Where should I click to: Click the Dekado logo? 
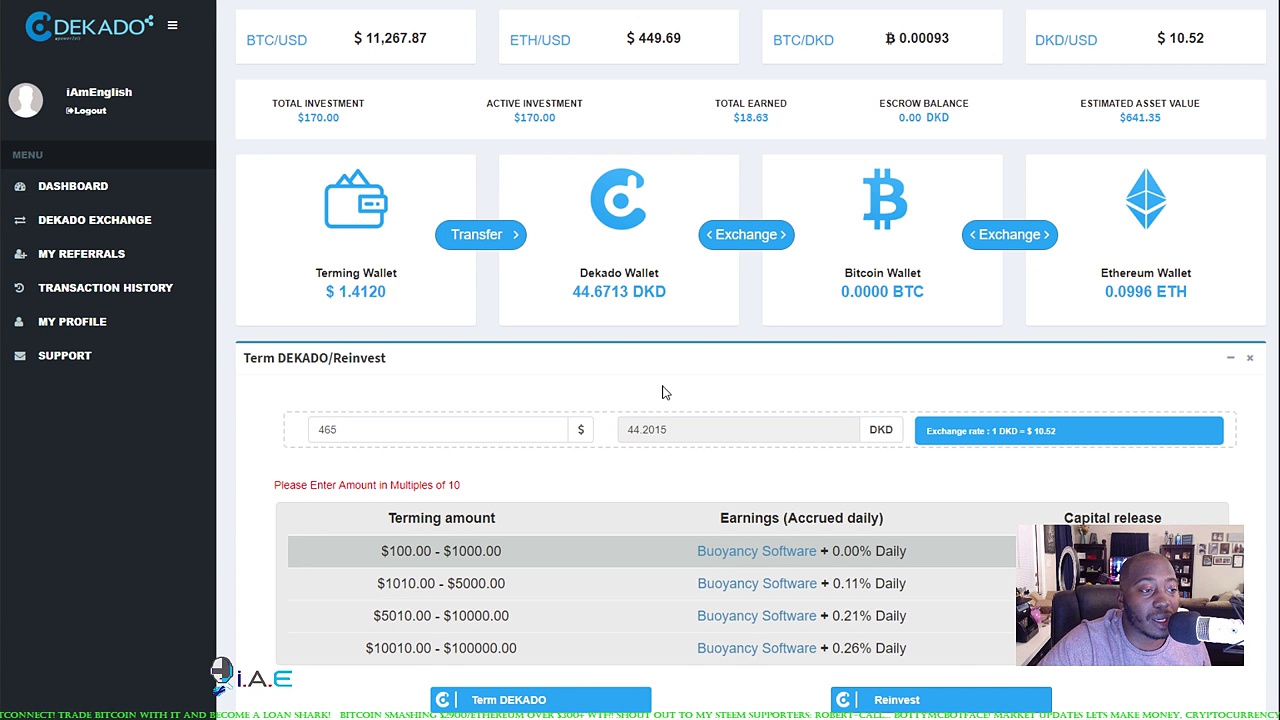(x=89, y=26)
